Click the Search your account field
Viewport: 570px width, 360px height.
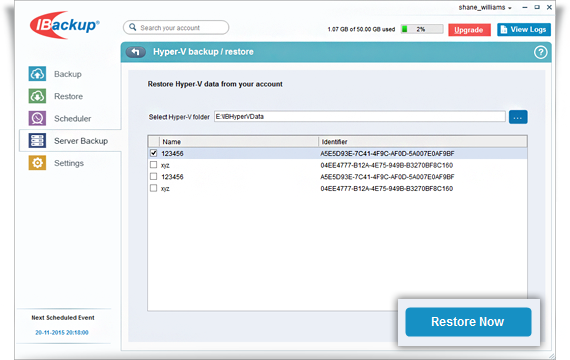pos(176,28)
